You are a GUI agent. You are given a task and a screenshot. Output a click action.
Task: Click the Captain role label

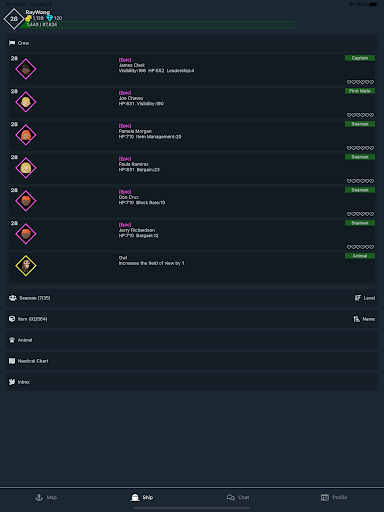[360, 58]
